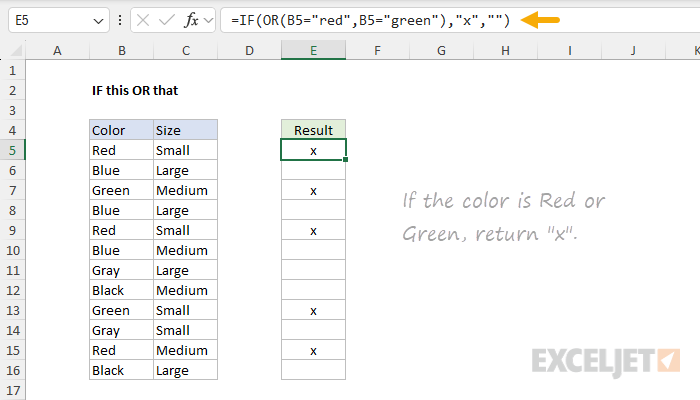Click the 'IF this OR that' title cell
The image size is (700, 400).
(135, 91)
